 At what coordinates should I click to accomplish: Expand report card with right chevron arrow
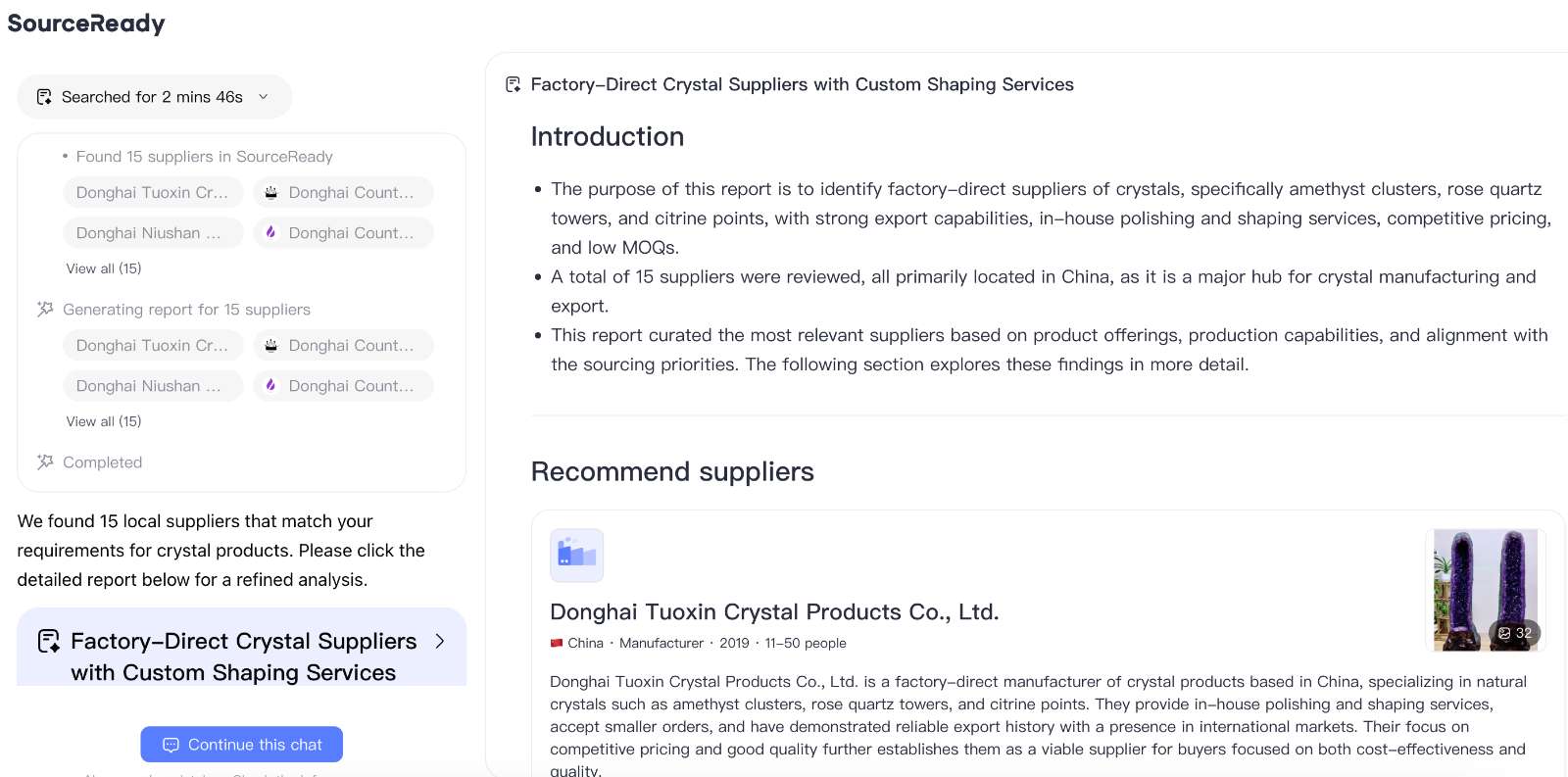(440, 641)
